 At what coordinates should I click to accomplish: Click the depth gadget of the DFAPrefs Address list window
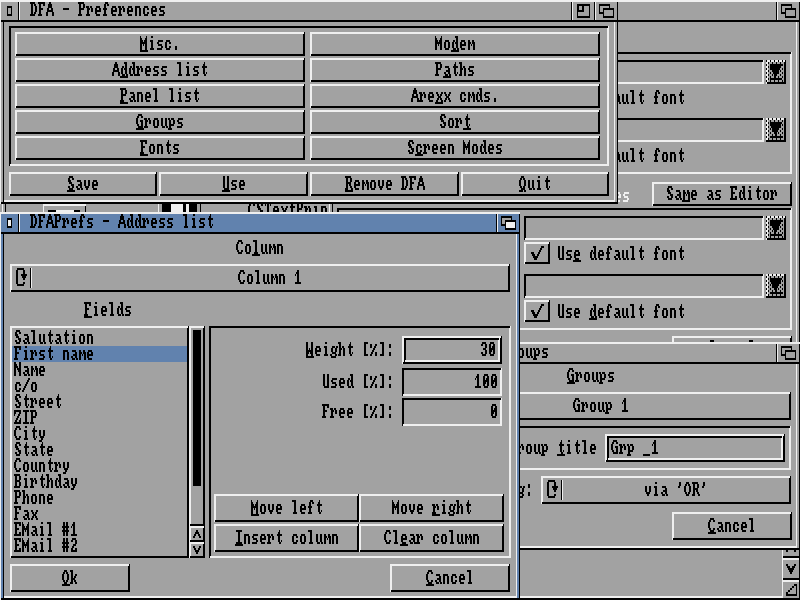[x=508, y=223]
